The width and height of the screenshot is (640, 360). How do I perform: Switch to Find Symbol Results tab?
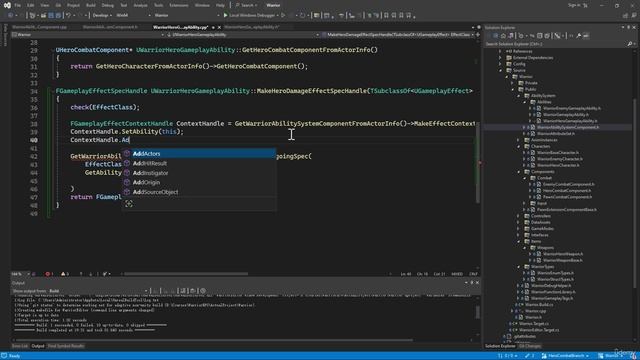[x=66, y=346]
